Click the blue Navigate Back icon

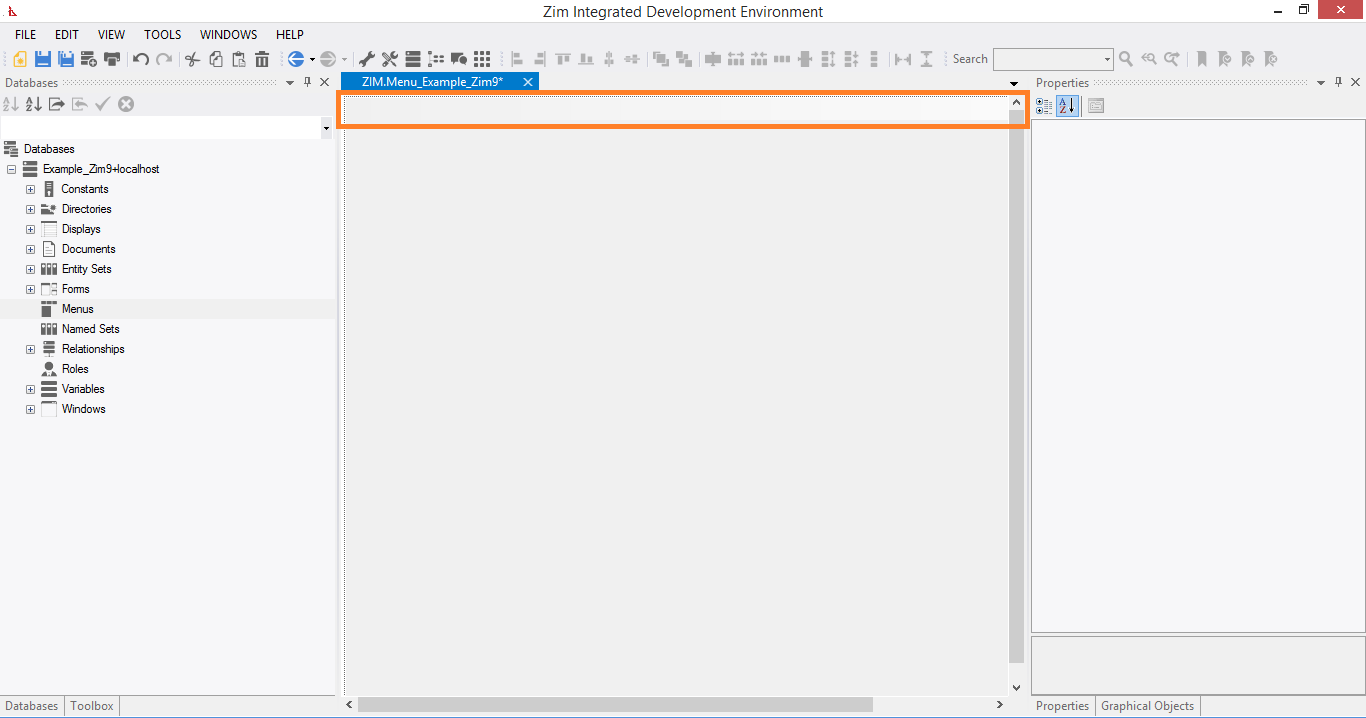[x=296, y=59]
